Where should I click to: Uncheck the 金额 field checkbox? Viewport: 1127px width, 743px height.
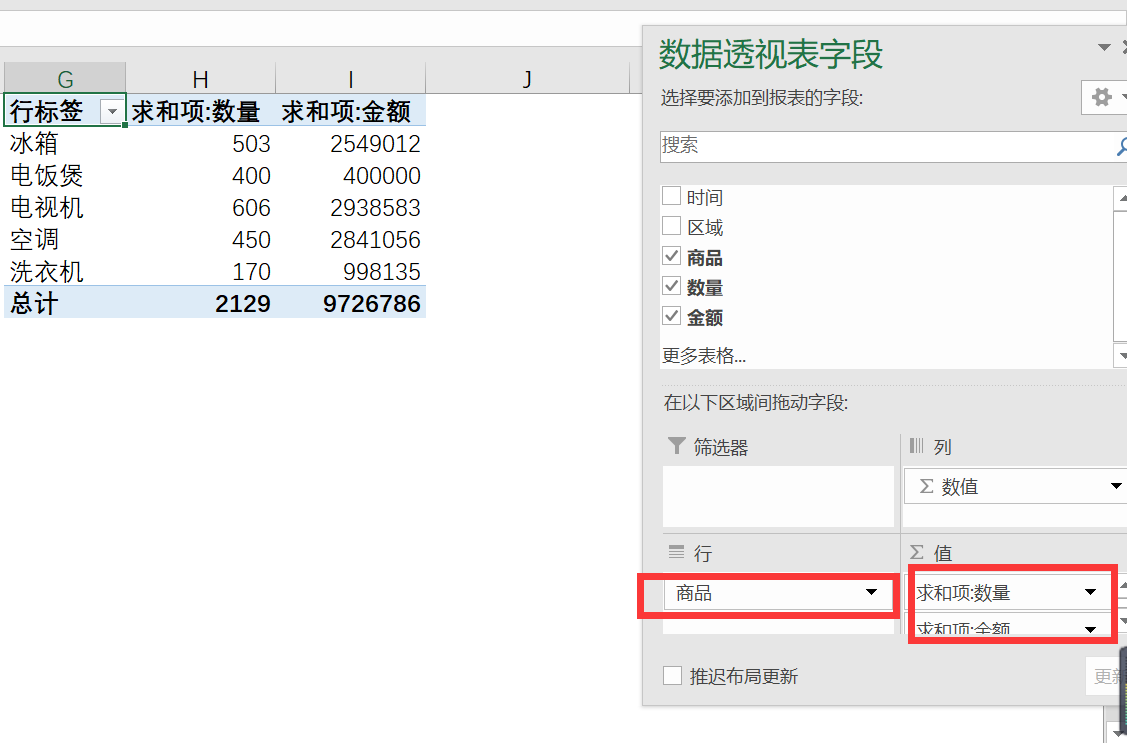point(671,316)
